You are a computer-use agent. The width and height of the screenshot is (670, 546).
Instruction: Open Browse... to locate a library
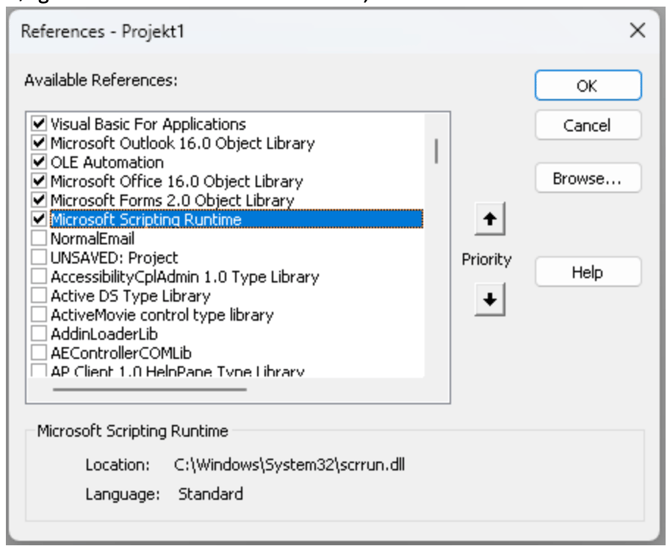pyautogui.click(x=586, y=179)
